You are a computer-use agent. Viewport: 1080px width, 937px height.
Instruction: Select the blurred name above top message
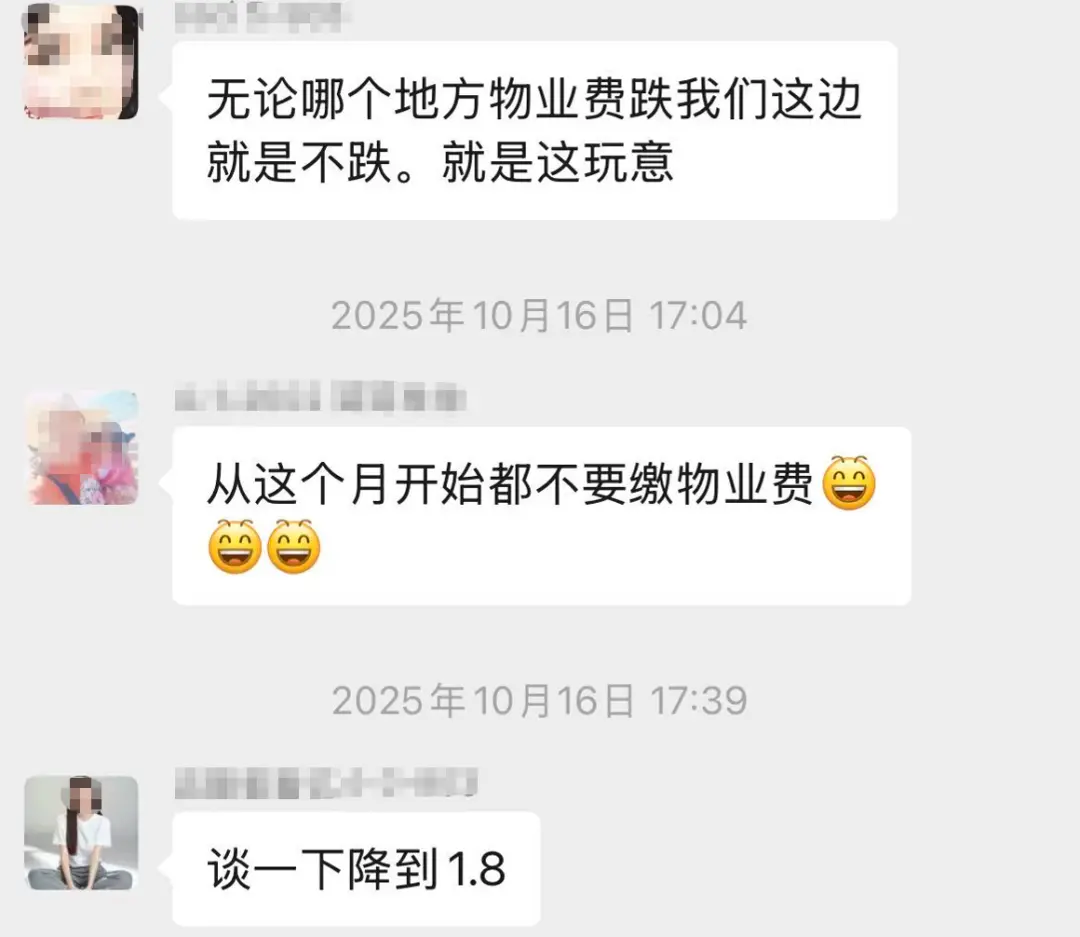[260, 17]
